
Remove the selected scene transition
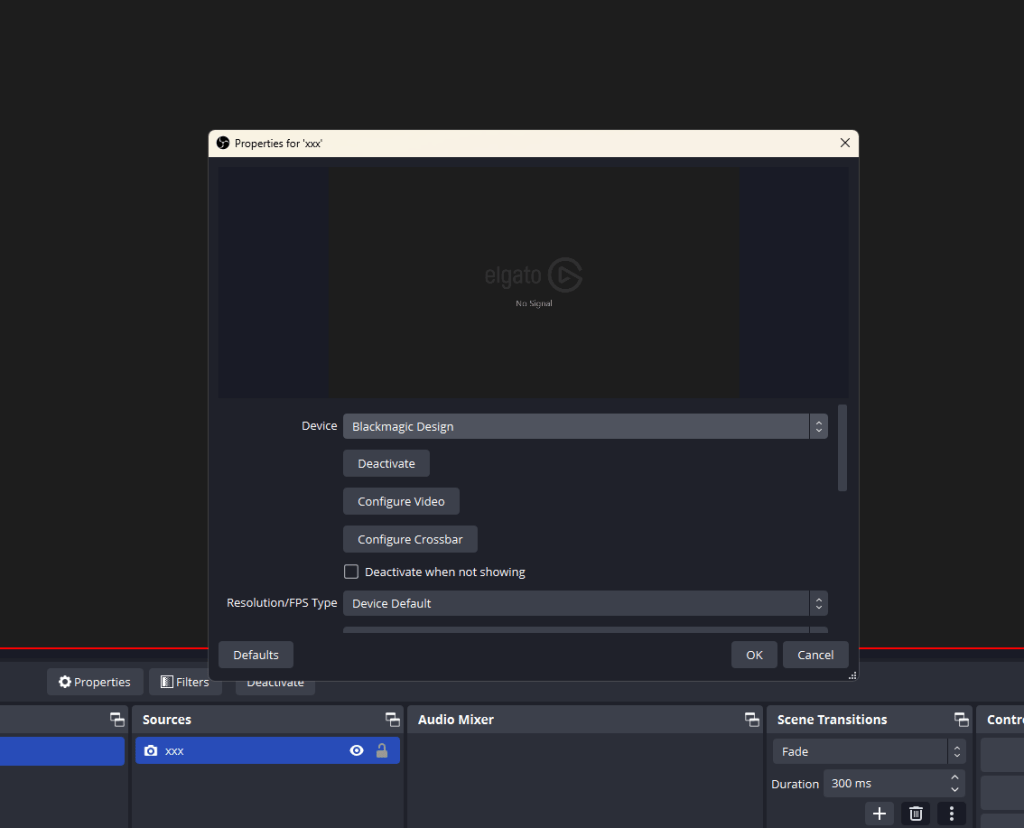[x=916, y=814]
